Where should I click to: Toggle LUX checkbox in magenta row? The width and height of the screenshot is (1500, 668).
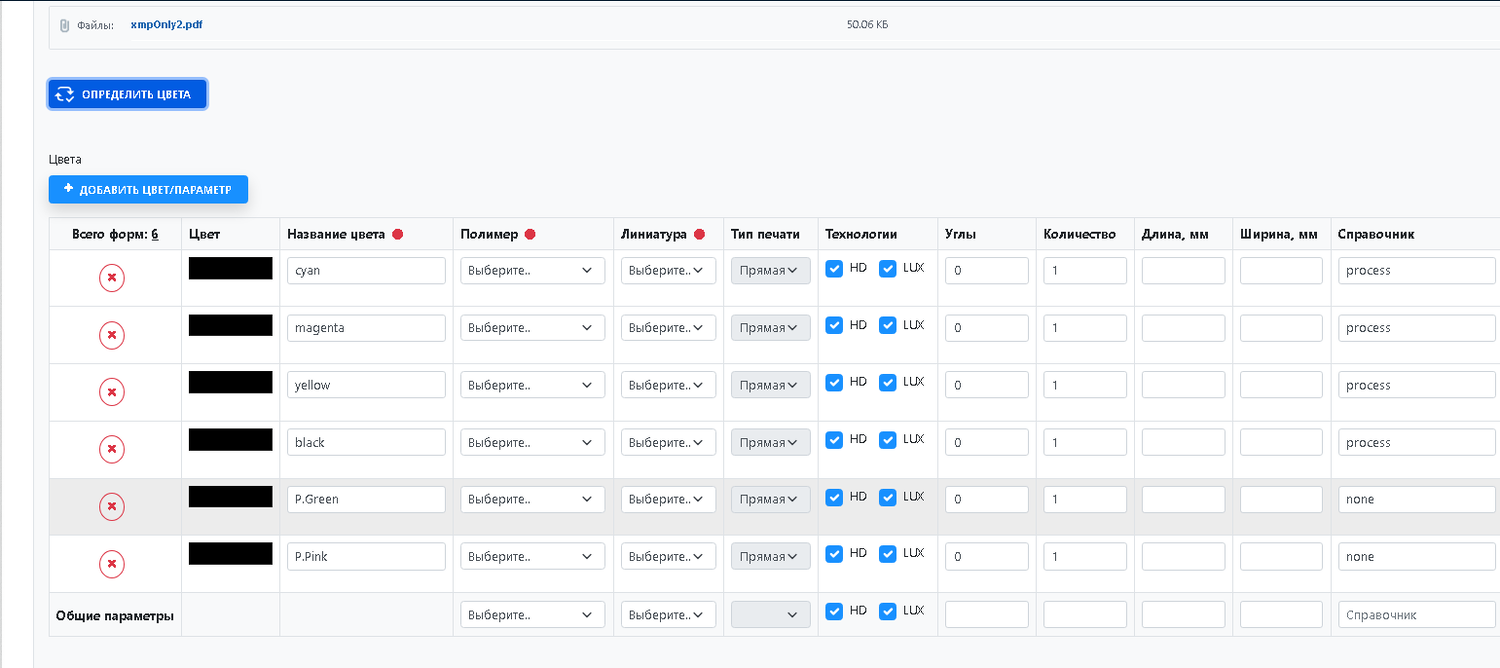point(888,325)
